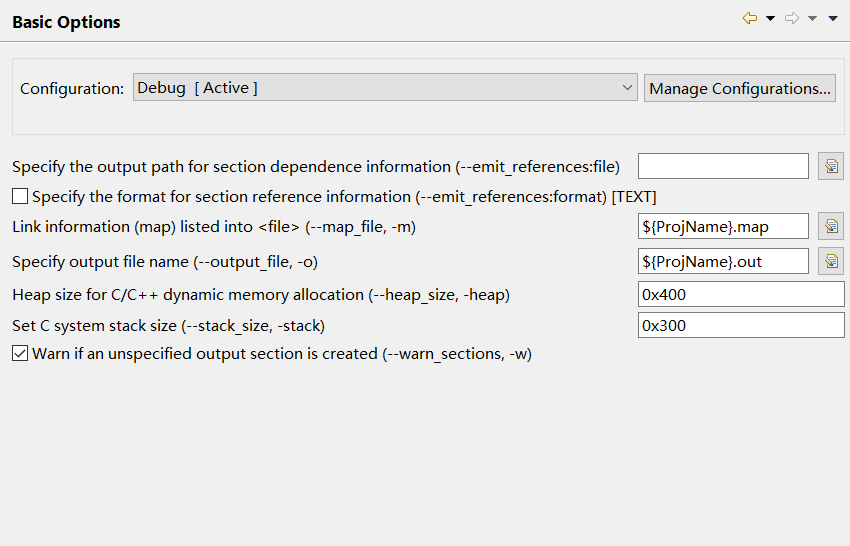Click the back navigation arrow icon
850x546 pixels.
click(x=749, y=18)
